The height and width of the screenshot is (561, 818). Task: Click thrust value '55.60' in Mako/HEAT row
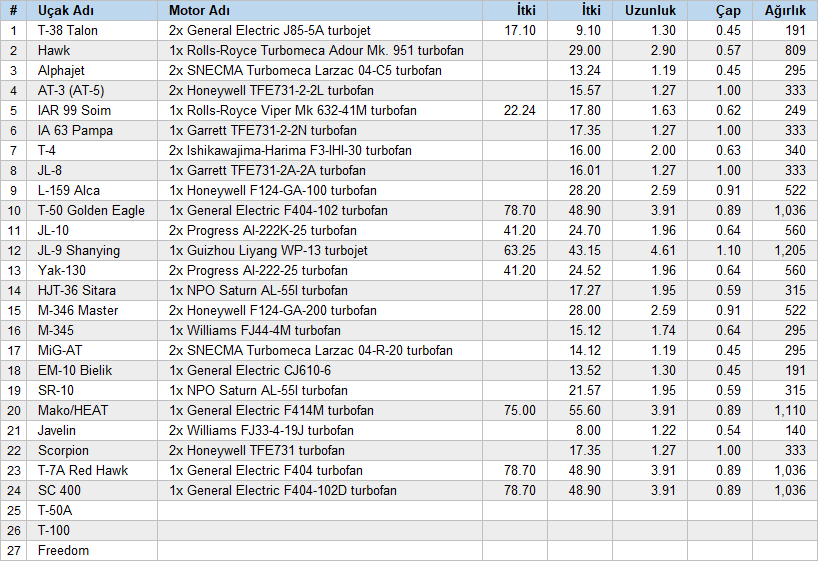(x=584, y=411)
